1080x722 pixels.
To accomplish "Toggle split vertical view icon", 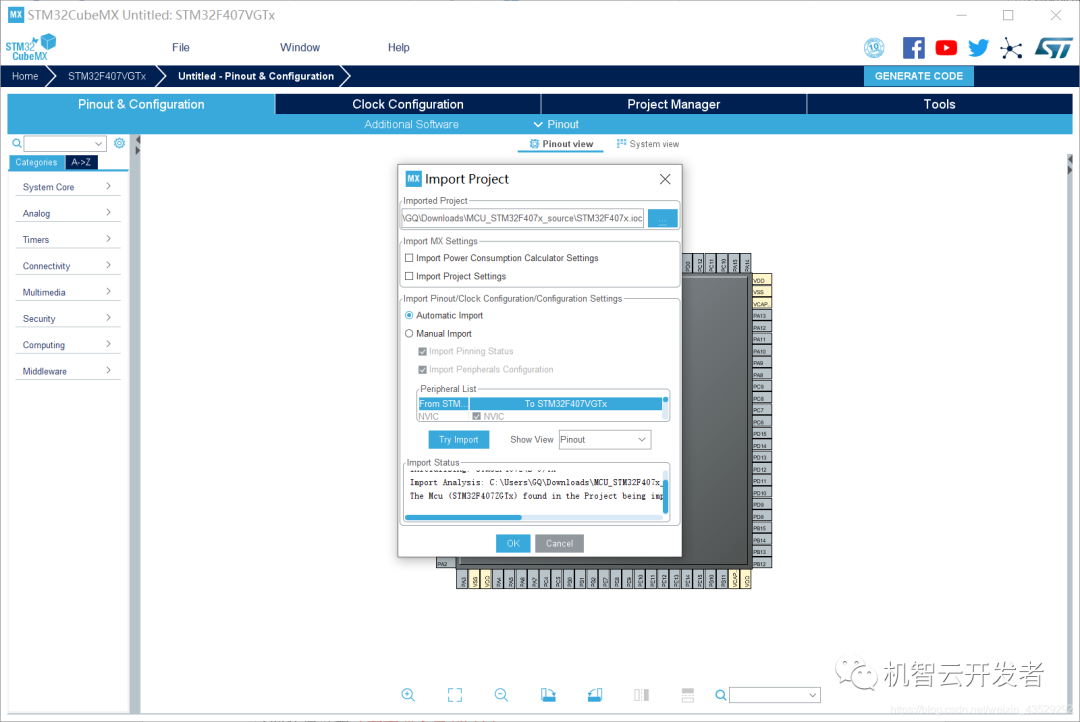I will (641, 694).
